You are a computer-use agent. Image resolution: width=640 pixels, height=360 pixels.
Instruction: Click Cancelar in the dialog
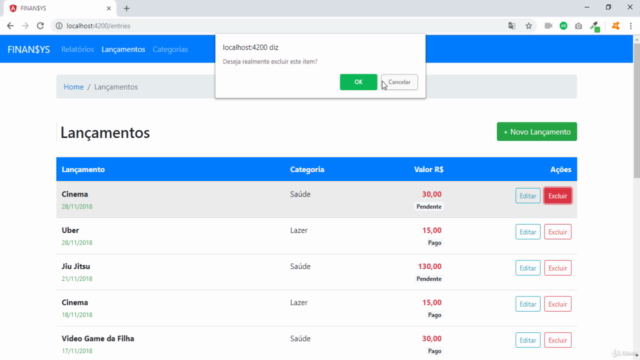click(399, 82)
